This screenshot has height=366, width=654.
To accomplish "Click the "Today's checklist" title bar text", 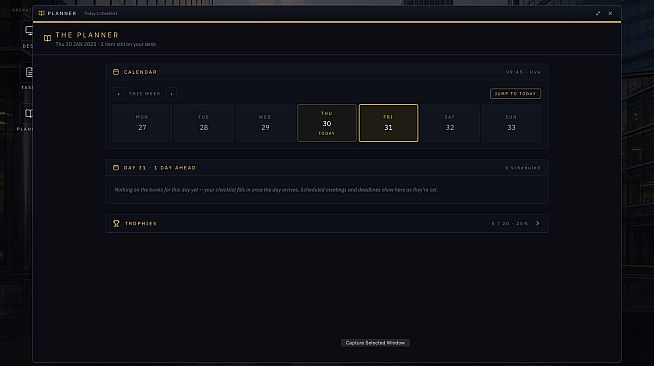I will click(101, 13).
